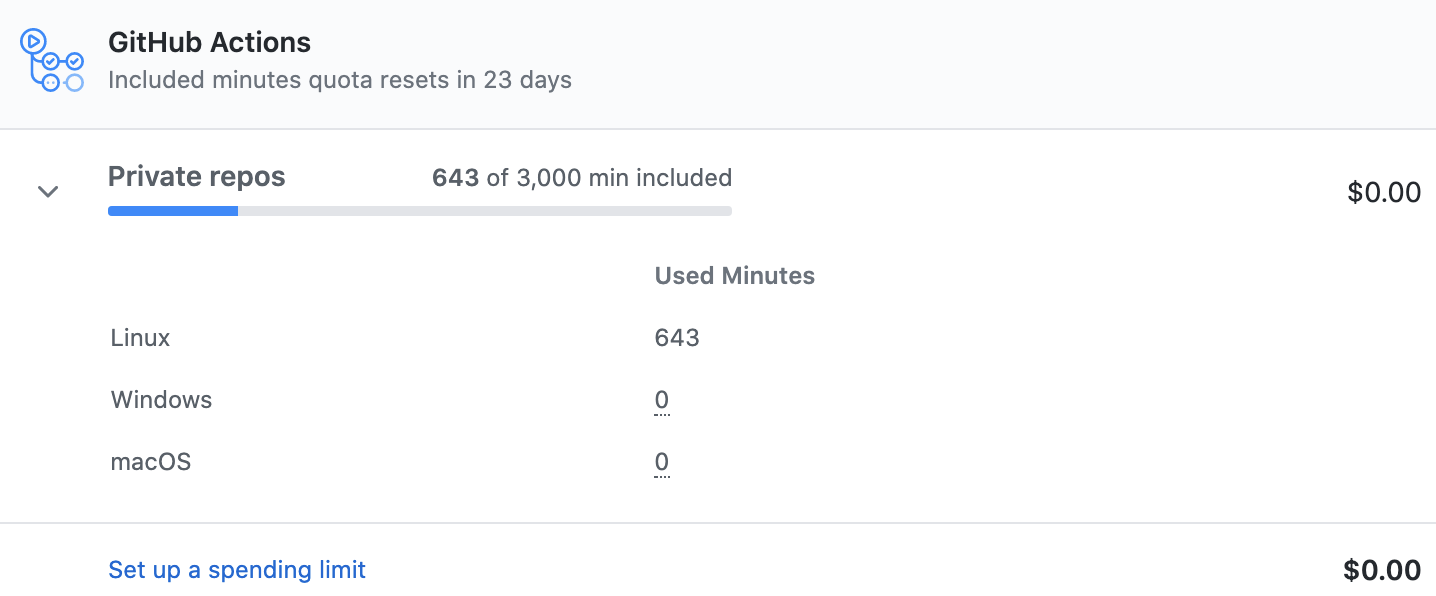Click the Private repos usage progress bar

[420, 211]
